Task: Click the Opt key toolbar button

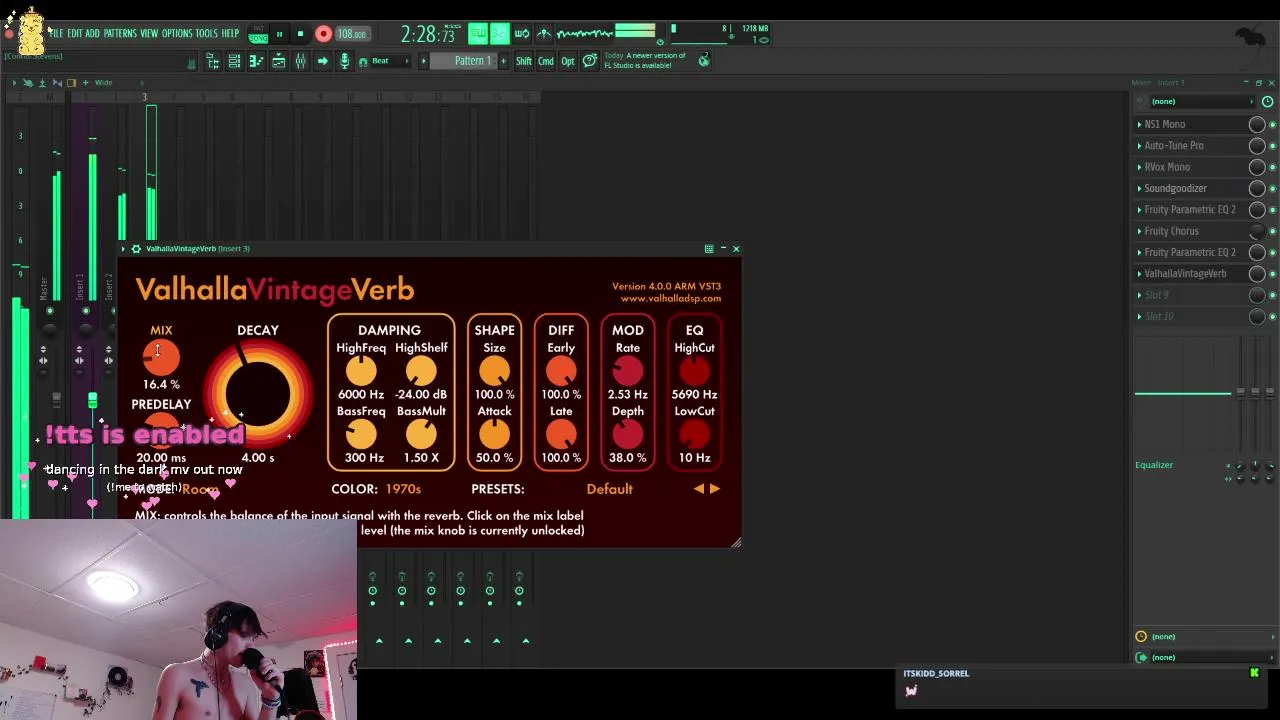Action: (x=568, y=61)
